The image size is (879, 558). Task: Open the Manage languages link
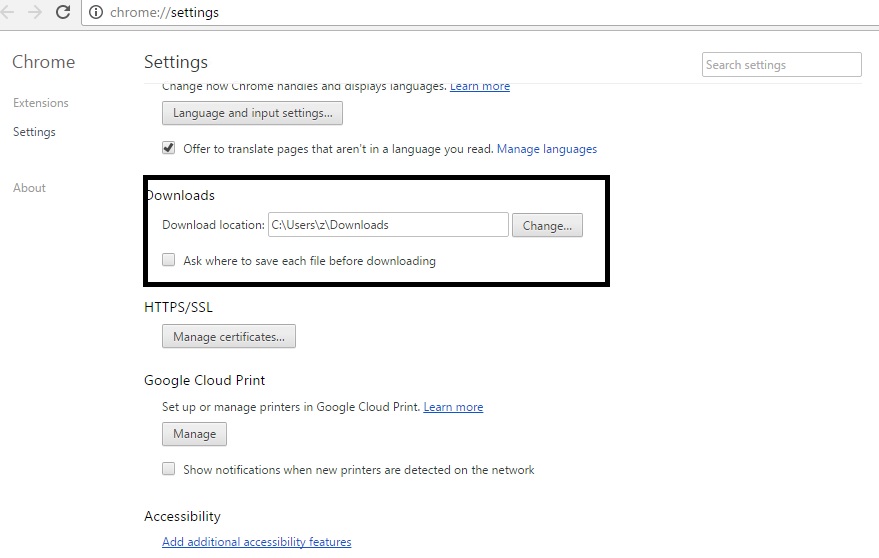547,149
